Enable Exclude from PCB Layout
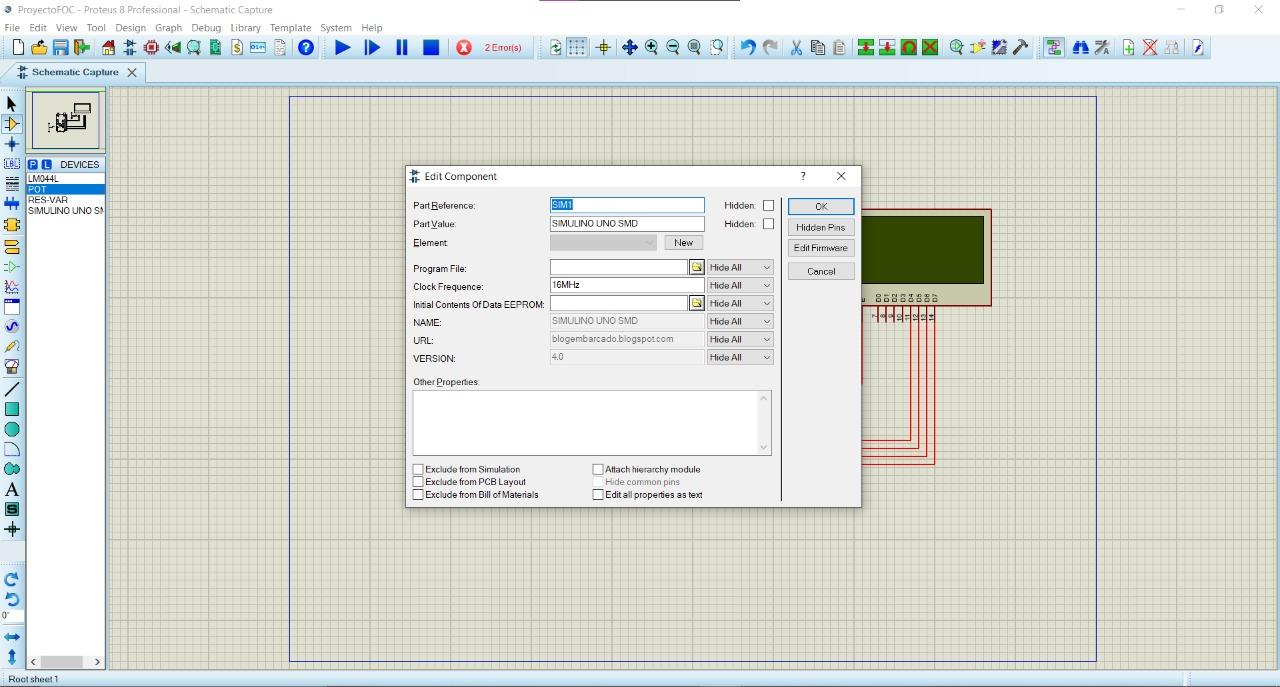This screenshot has height=687, width=1280. coord(418,482)
